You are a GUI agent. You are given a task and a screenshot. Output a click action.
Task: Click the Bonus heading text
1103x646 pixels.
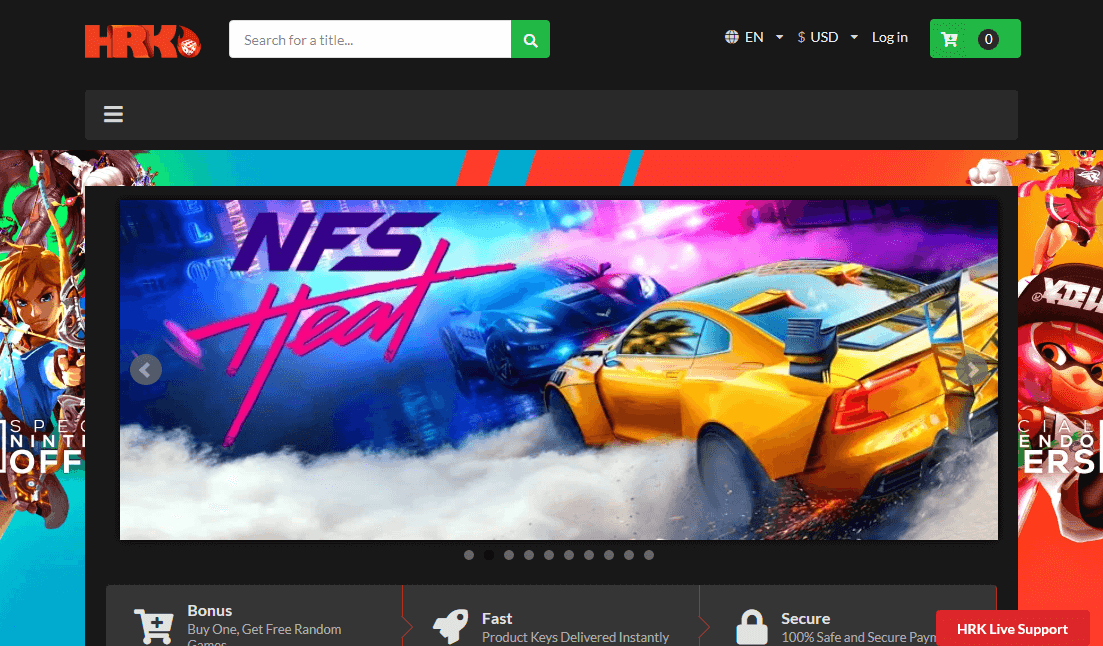click(x=210, y=611)
